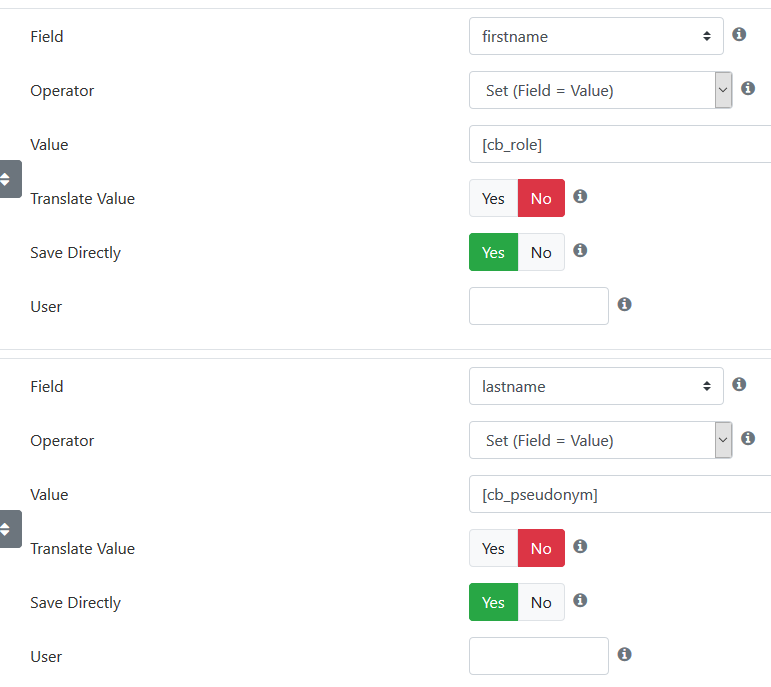Grab the reorder handle of the lastname row
771x687 pixels.
click(10, 529)
